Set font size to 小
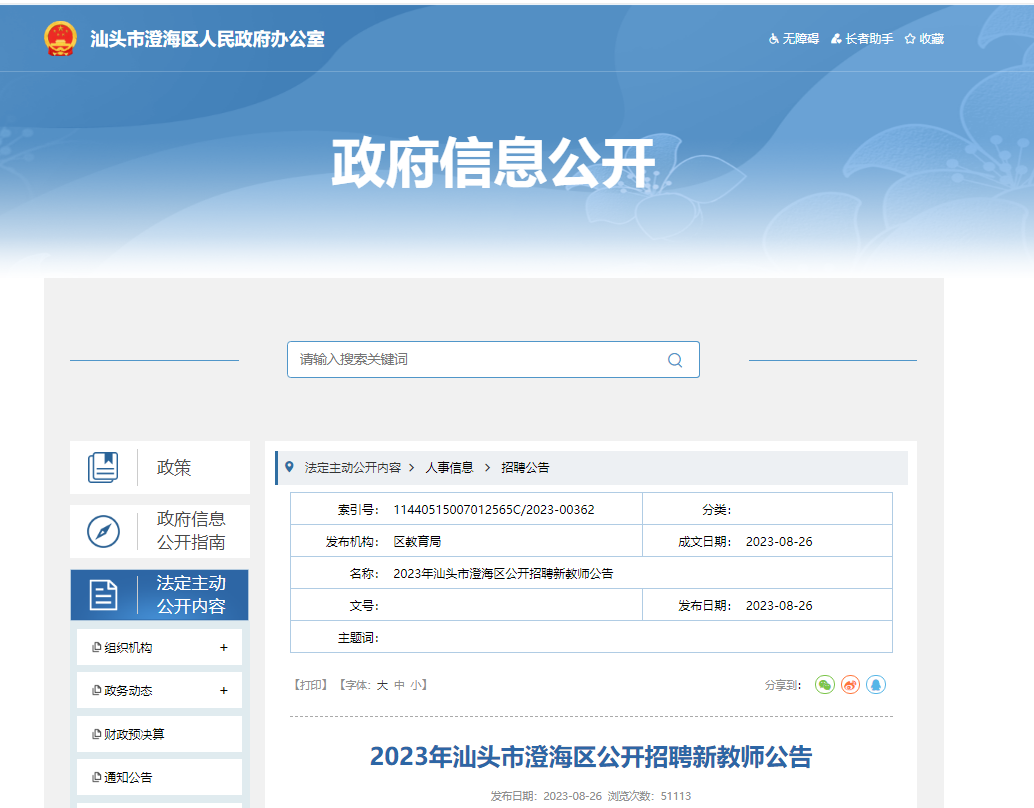This screenshot has width=1034, height=808. tap(415, 685)
